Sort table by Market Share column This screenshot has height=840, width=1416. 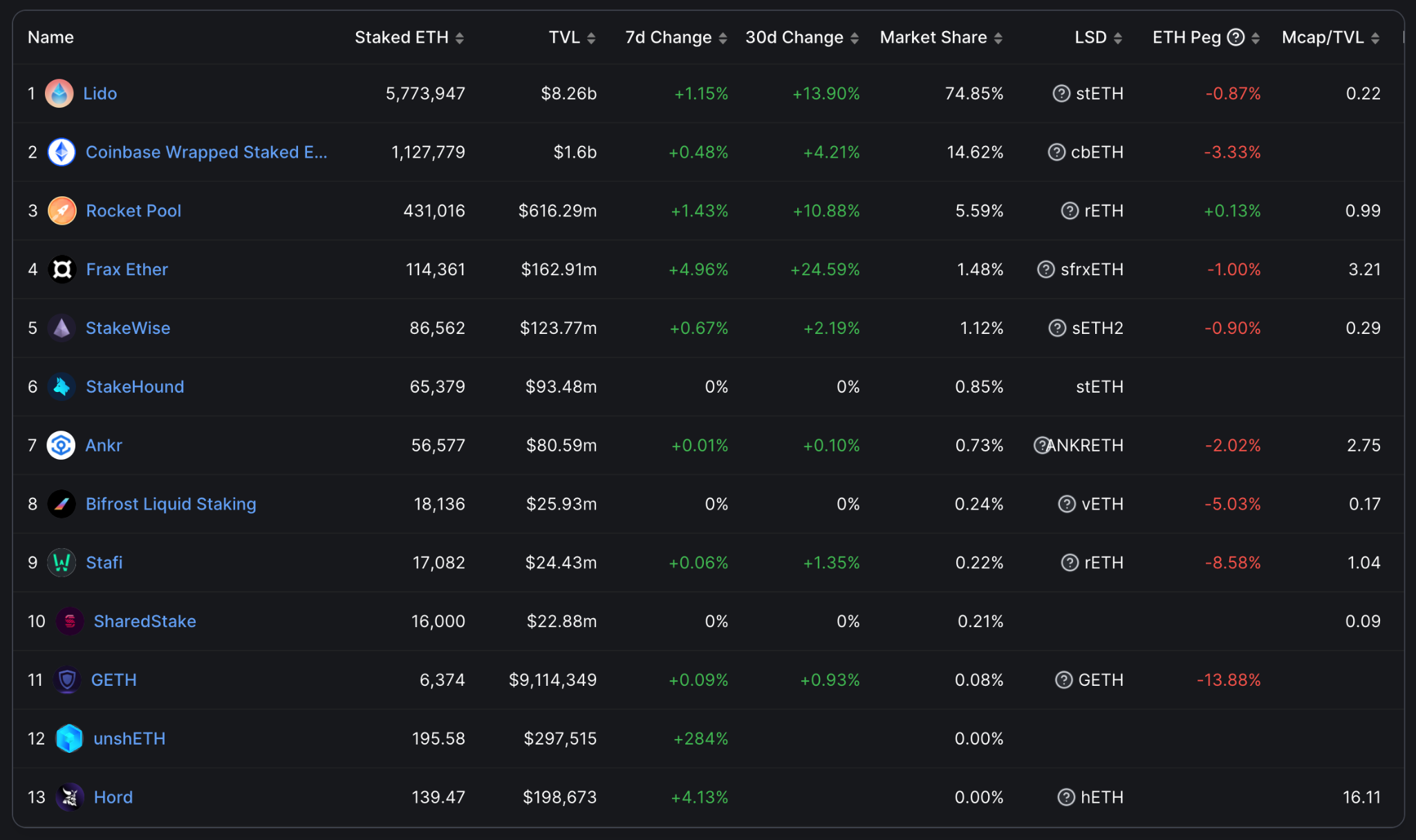tap(998, 38)
